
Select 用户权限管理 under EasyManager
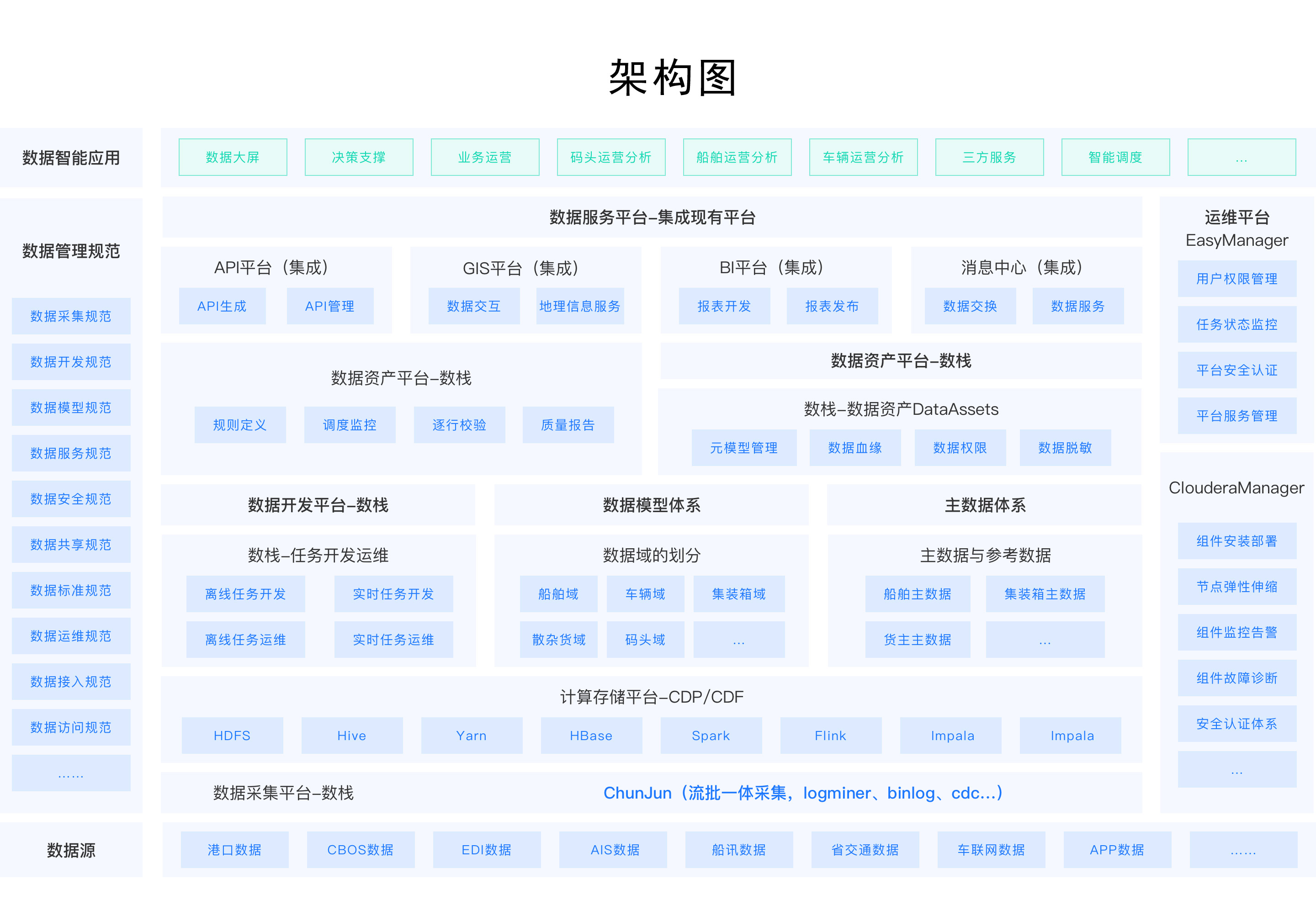(1237, 279)
